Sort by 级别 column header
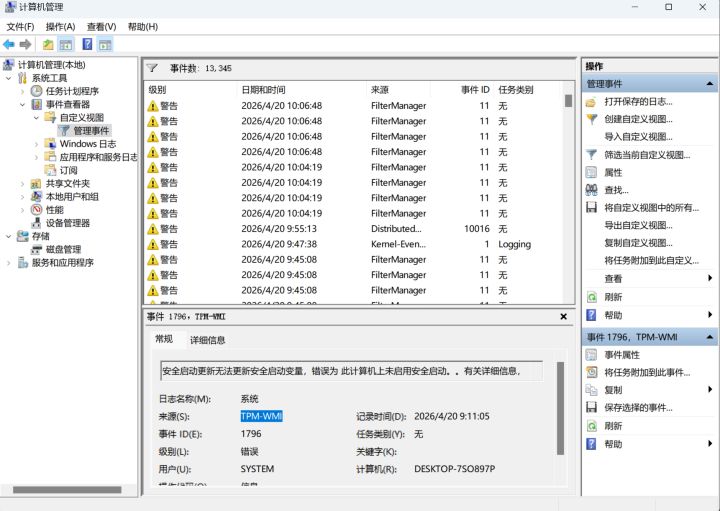Image resolution: width=720 pixels, height=511 pixels. tap(191, 90)
